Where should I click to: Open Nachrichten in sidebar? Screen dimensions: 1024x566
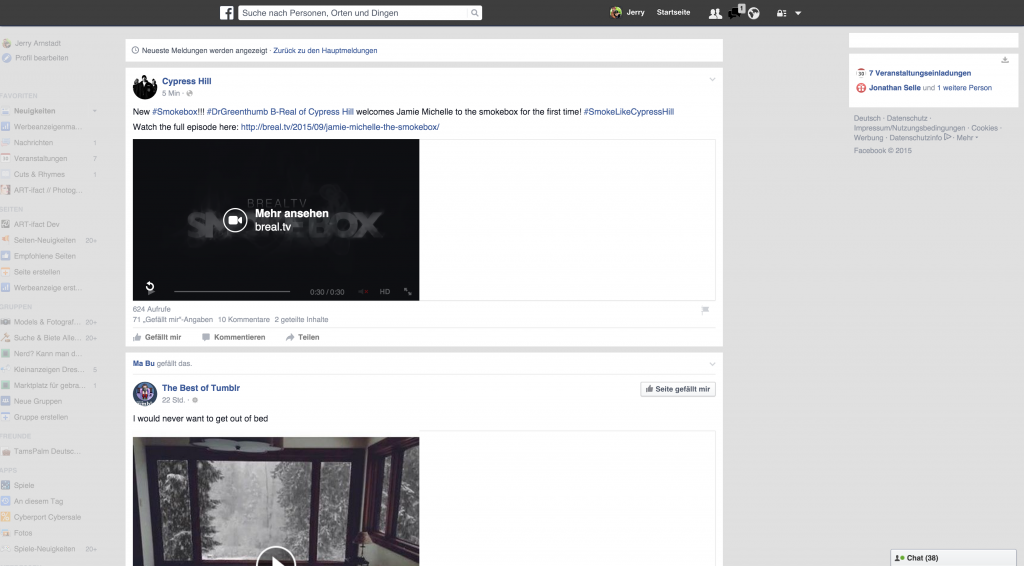pyautogui.click(x=33, y=142)
